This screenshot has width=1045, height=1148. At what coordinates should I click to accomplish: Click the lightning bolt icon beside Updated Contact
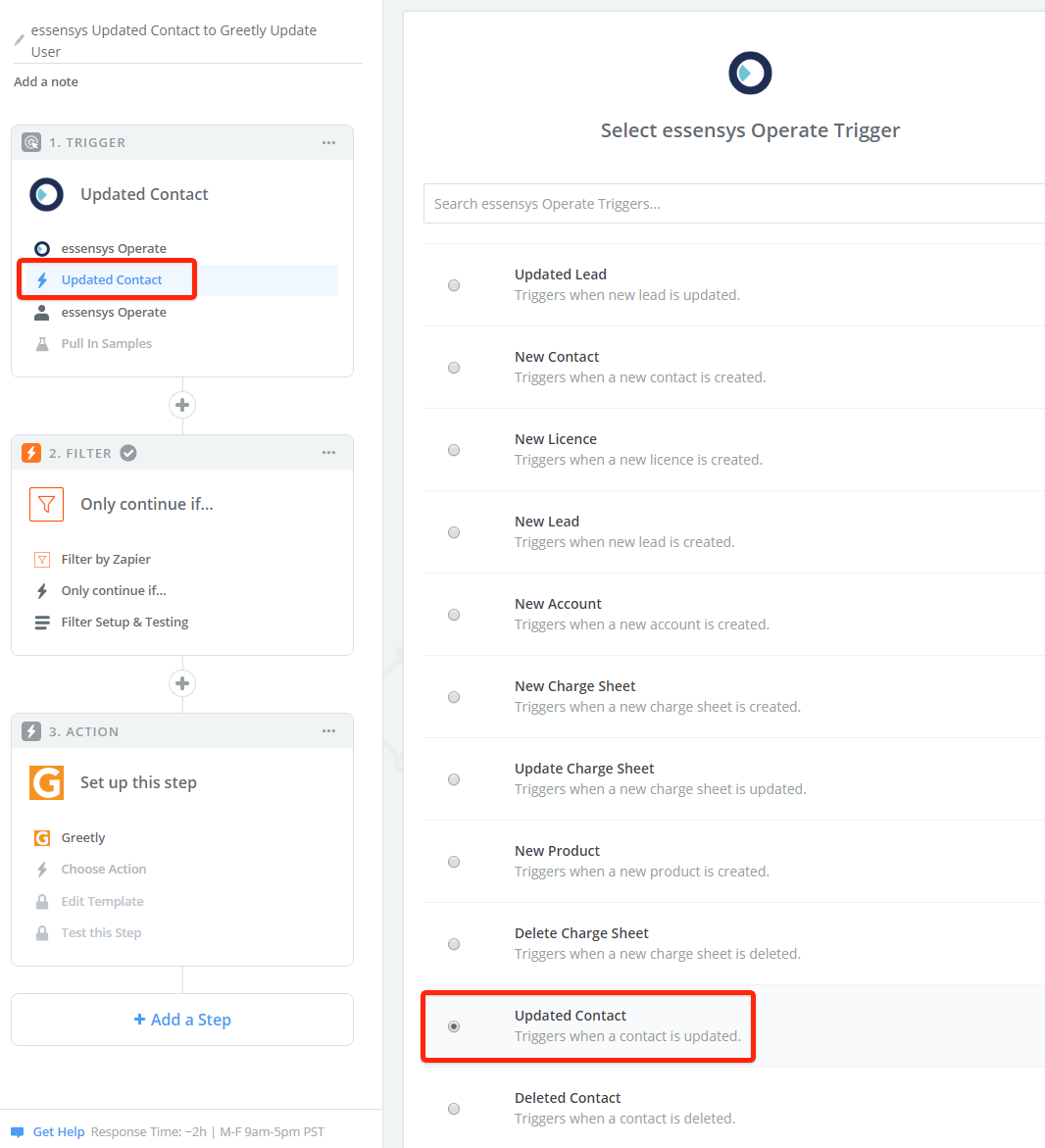pyautogui.click(x=42, y=279)
